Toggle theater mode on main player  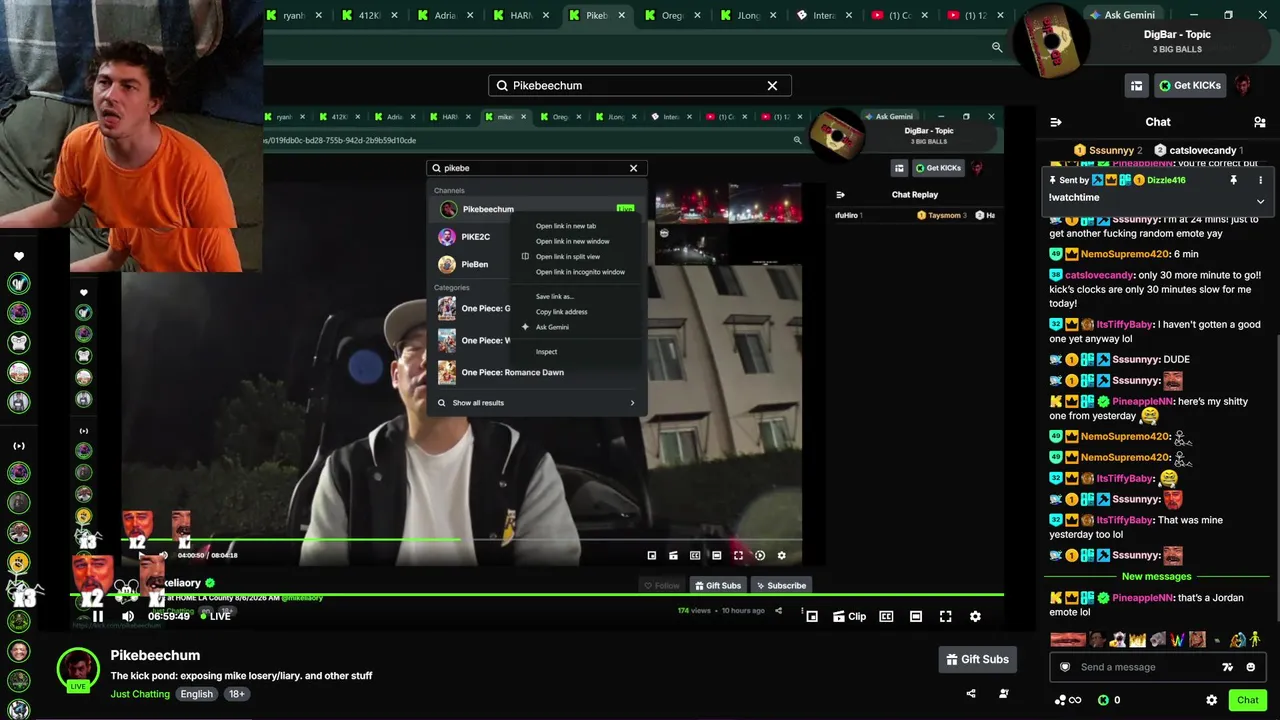[916, 617]
